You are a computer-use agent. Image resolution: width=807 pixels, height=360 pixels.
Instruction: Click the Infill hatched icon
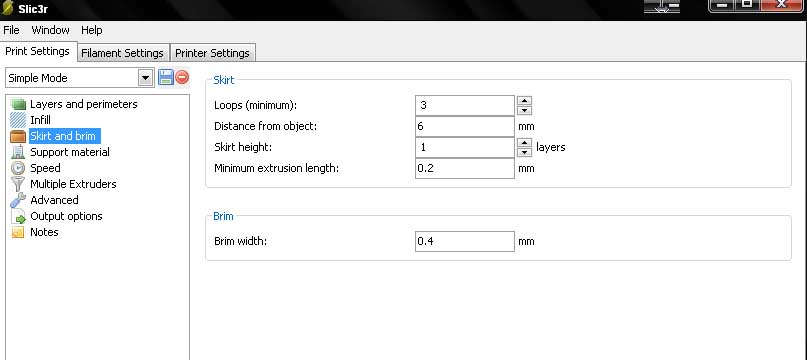18,121
